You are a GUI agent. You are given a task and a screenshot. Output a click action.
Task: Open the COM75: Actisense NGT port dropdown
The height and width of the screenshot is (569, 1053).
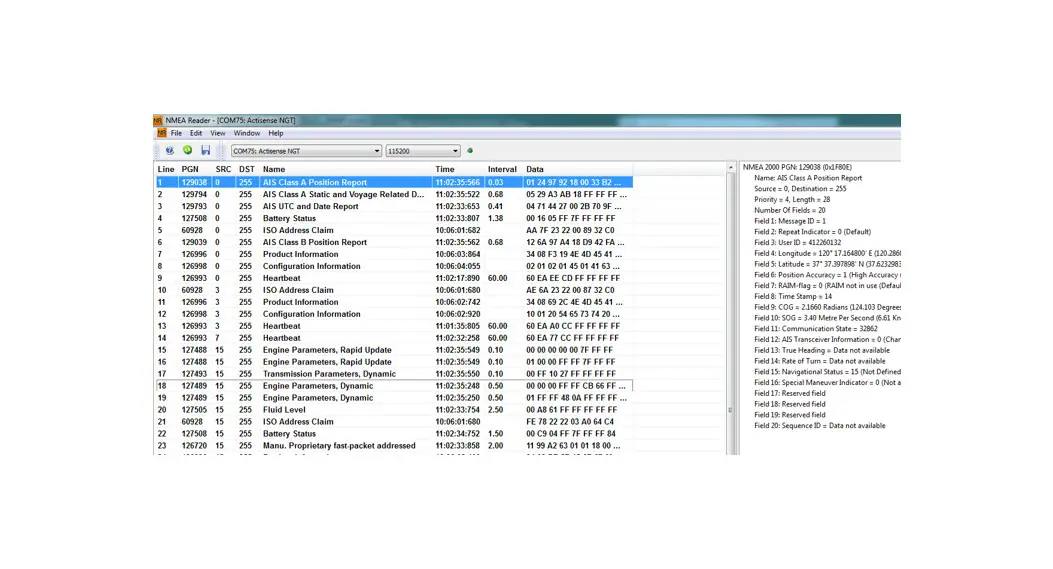(306, 151)
